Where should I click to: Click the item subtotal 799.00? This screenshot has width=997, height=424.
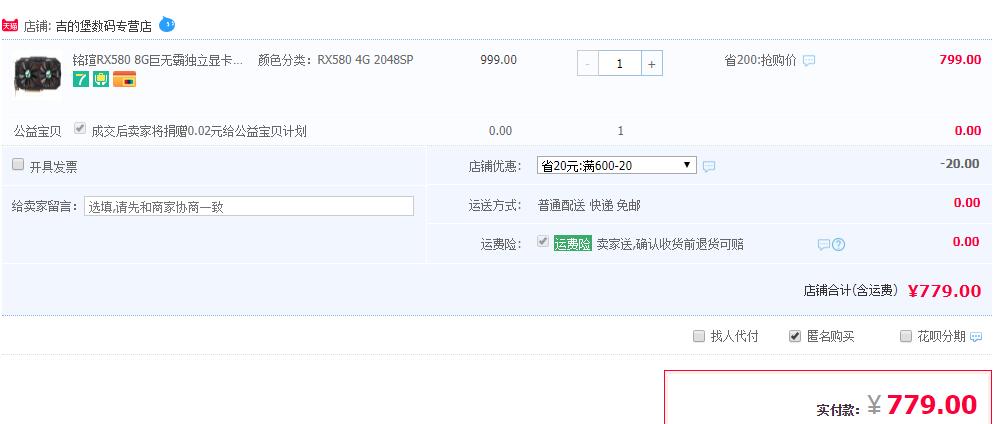click(960, 60)
